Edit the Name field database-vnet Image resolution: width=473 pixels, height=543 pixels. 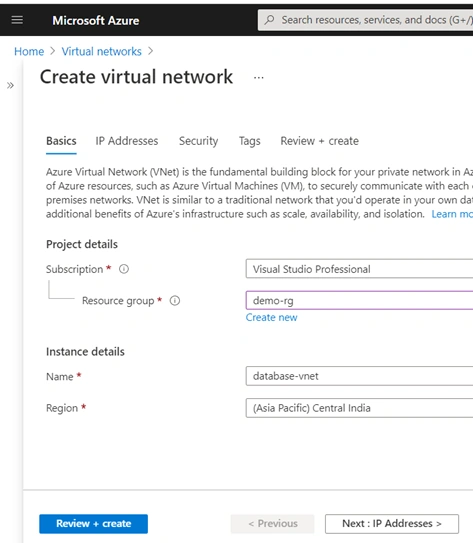click(x=359, y=376)
